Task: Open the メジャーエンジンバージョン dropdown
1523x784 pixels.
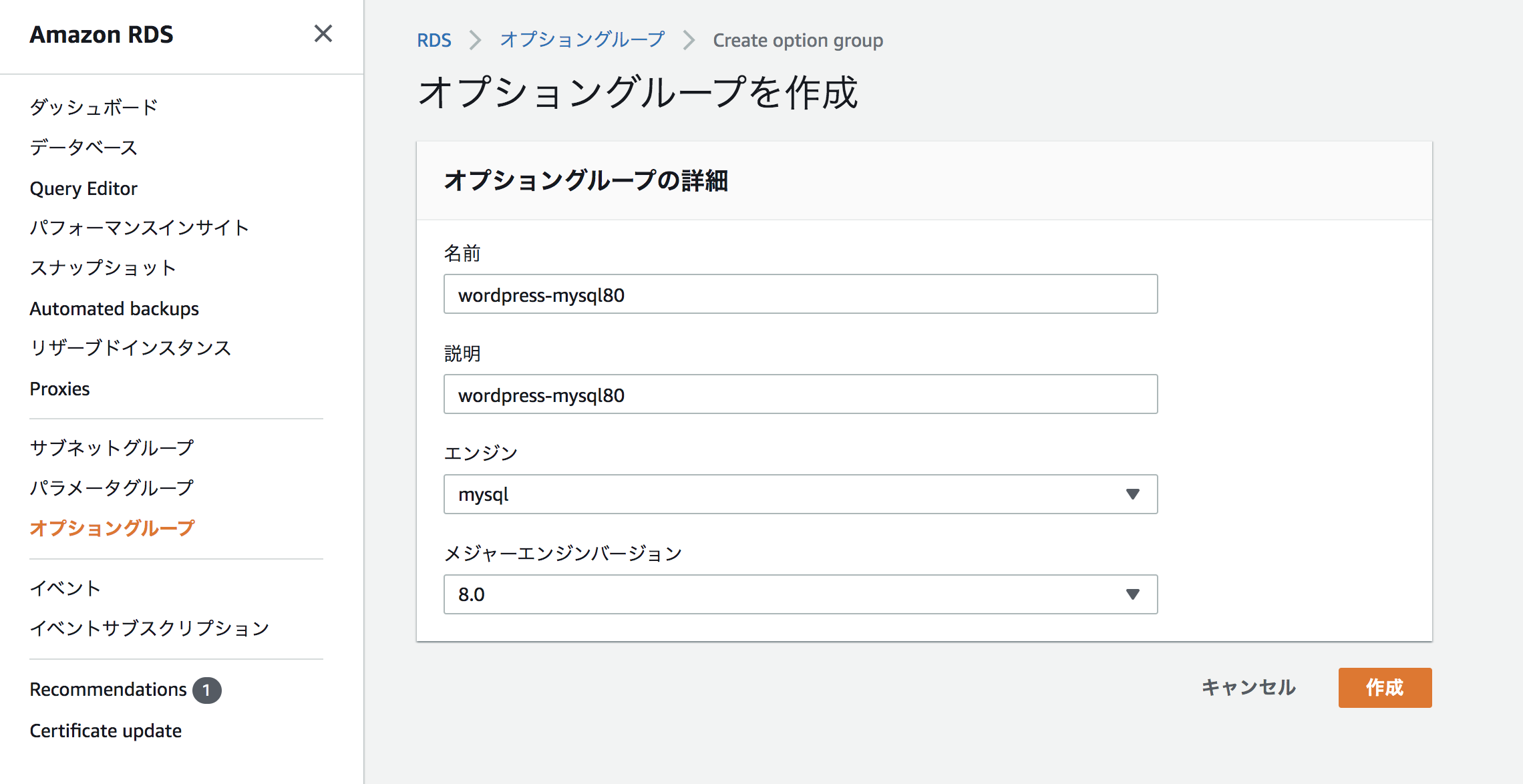Action: (800, 594)
